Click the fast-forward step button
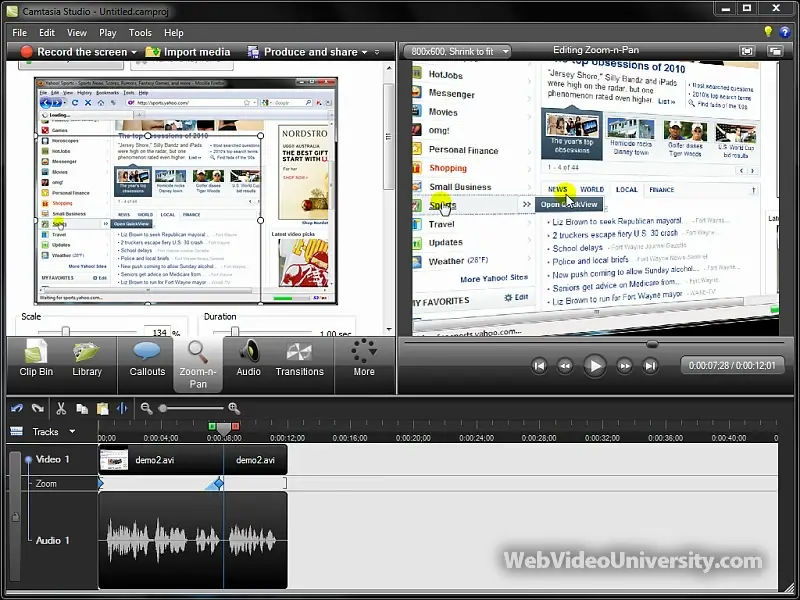The image size is (800, 600). point(624,366)
